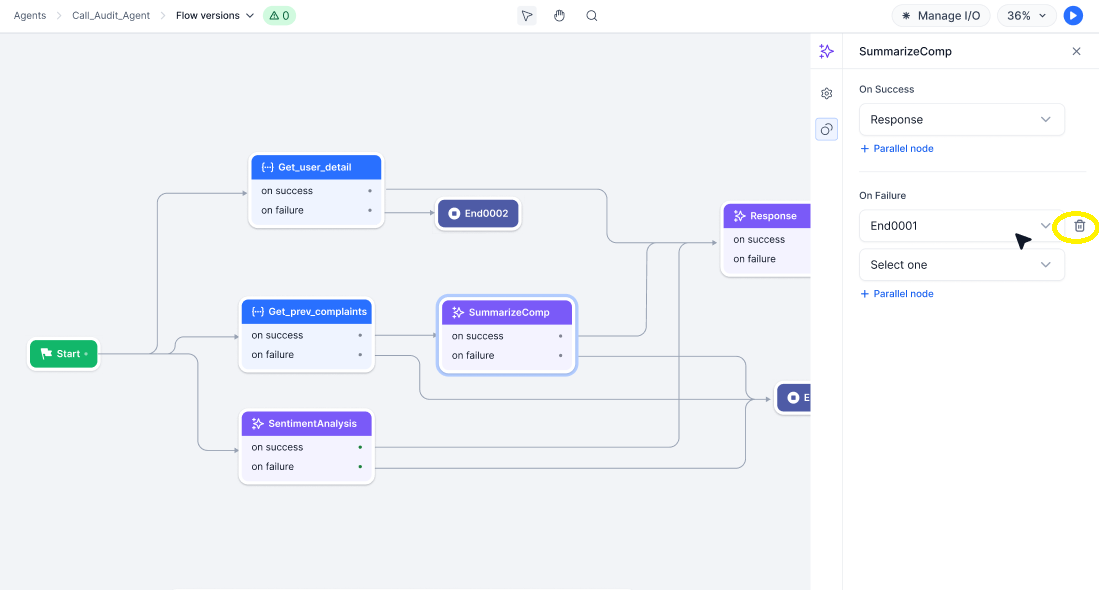Run the flow with play button
This screenshot has width=1099, height=590.
tap(1073, 16)
